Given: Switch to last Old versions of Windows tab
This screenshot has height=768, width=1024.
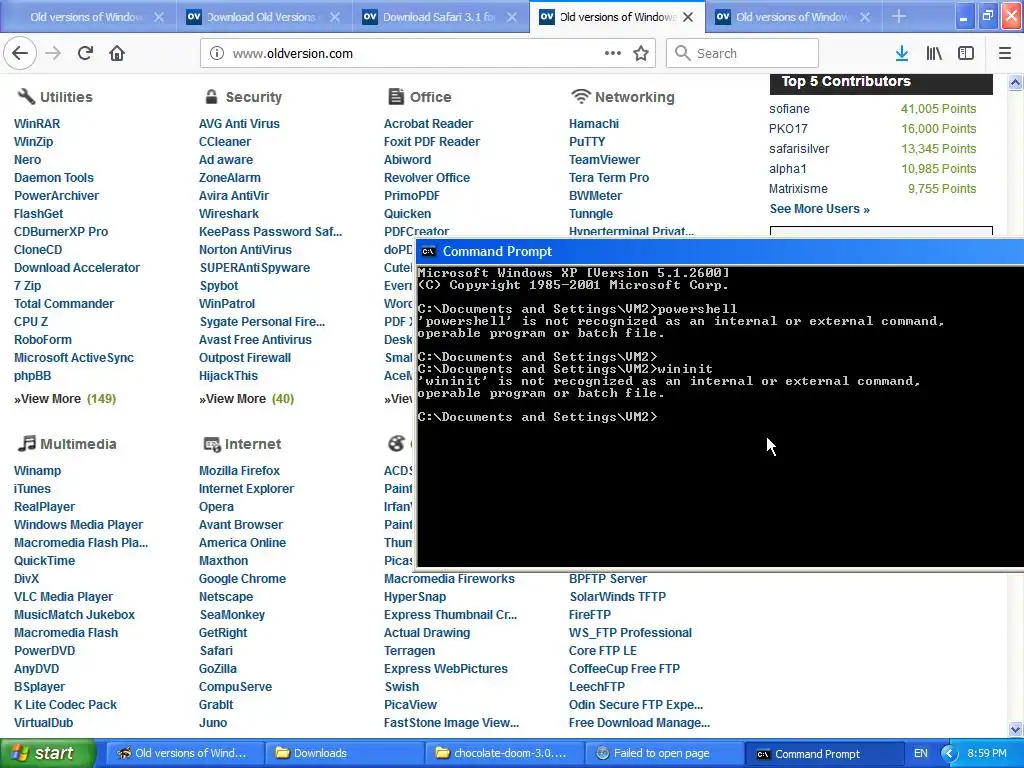Looking at the screenshot, I should coord(792,17).
